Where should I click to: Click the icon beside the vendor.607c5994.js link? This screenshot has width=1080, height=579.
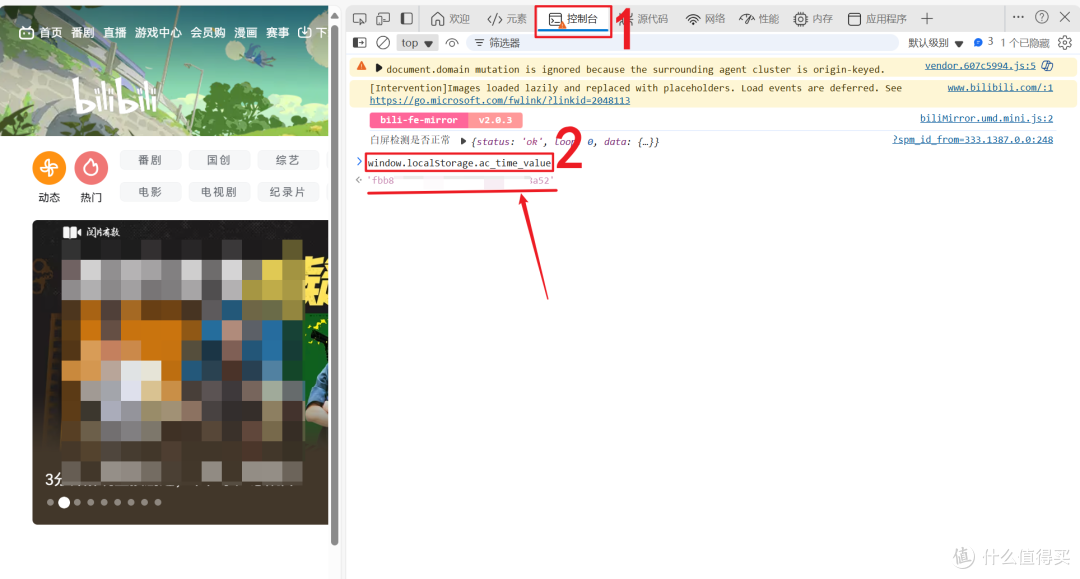click(x=1047, y=66)
